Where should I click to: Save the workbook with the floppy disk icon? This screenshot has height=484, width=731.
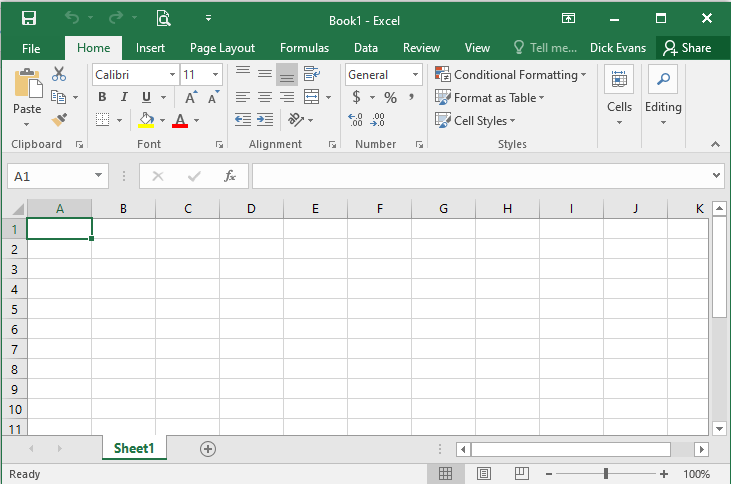point(29,19)
